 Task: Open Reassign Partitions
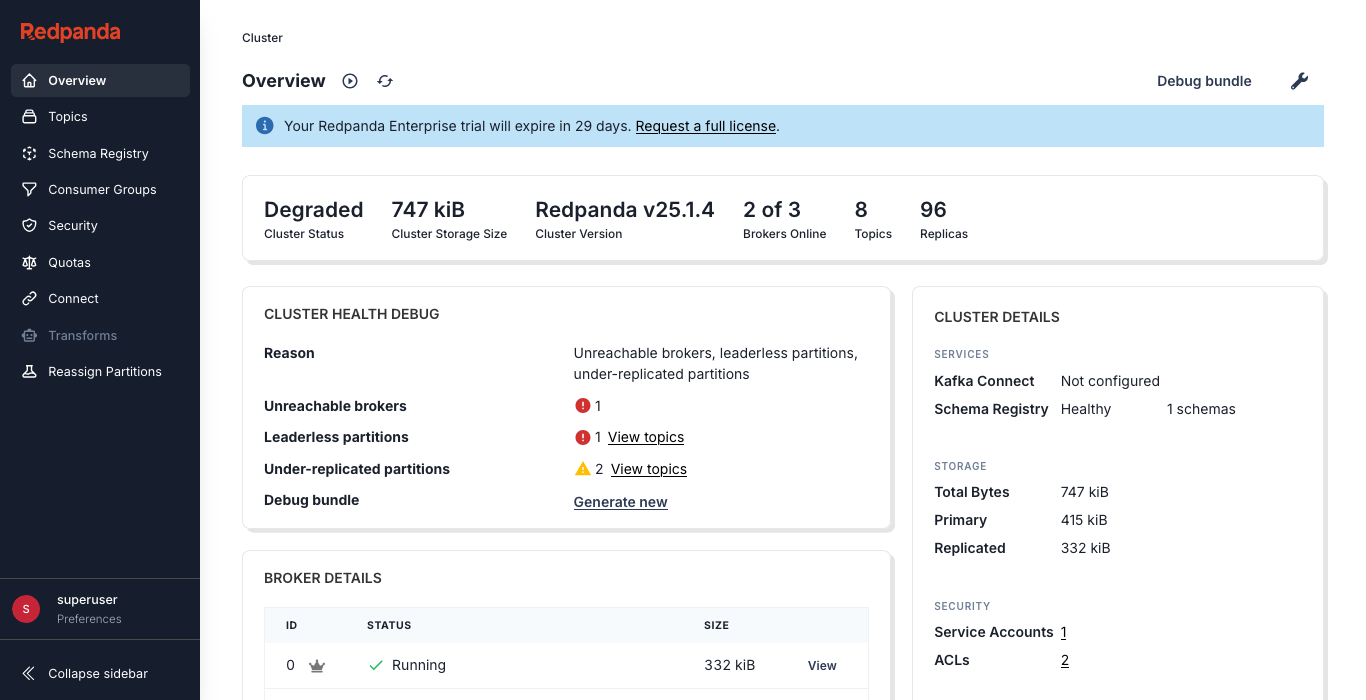coord(103,371)
